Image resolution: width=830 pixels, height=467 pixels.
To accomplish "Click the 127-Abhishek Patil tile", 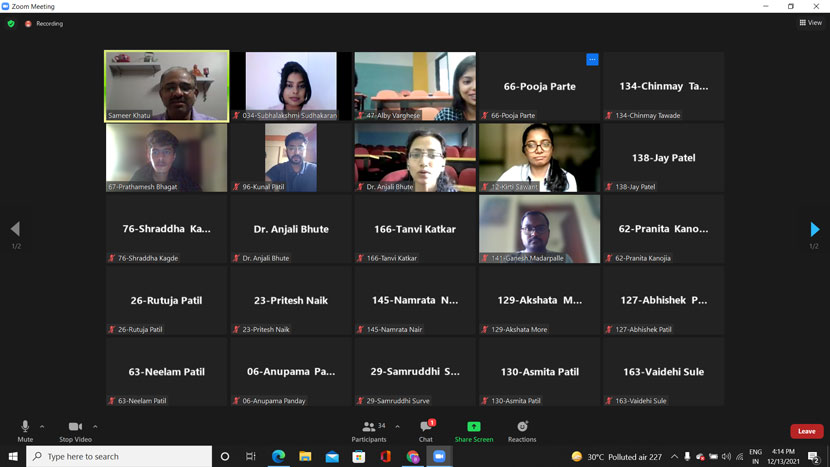I will pyautogui.click(x=663, y=300).
